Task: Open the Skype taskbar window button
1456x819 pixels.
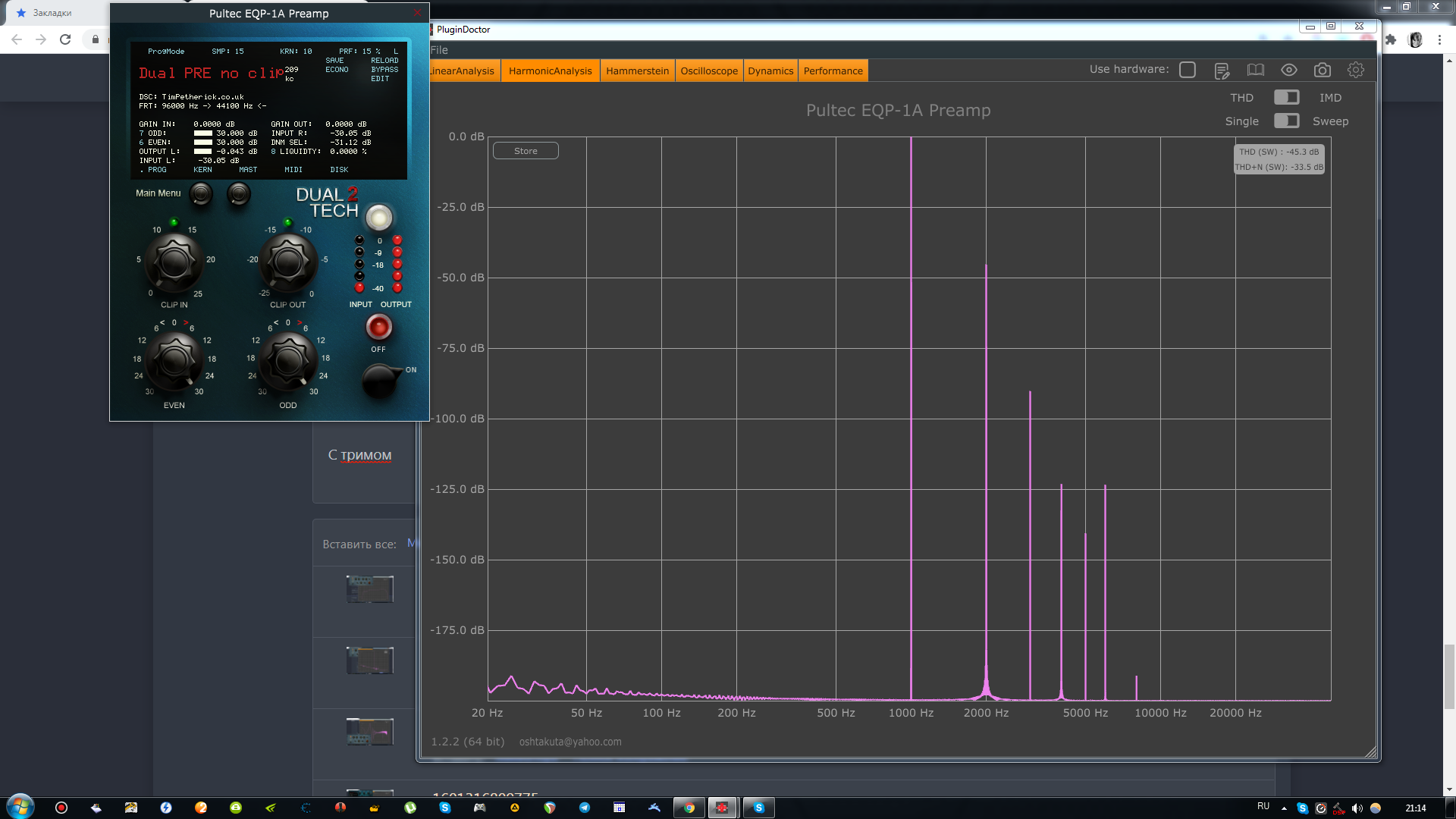Action: (x=758, y=808)
